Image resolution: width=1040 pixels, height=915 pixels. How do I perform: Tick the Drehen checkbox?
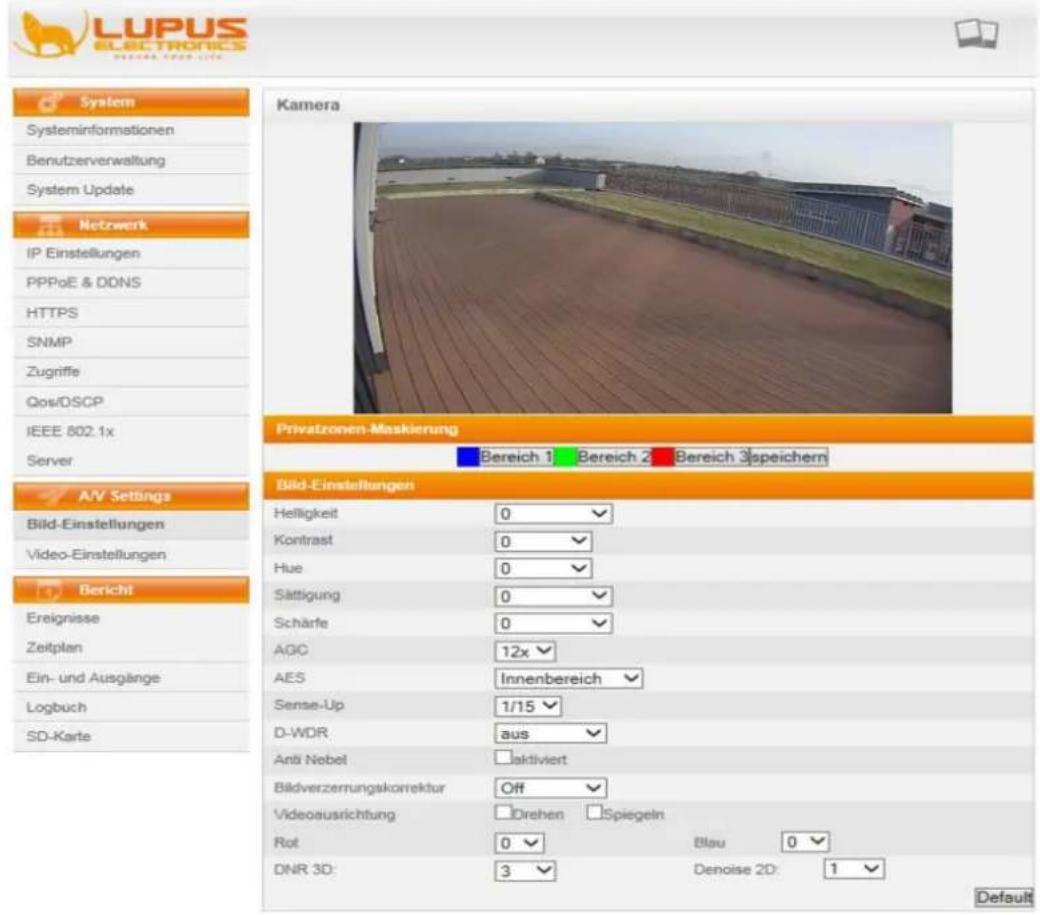[x=503, y=812]
